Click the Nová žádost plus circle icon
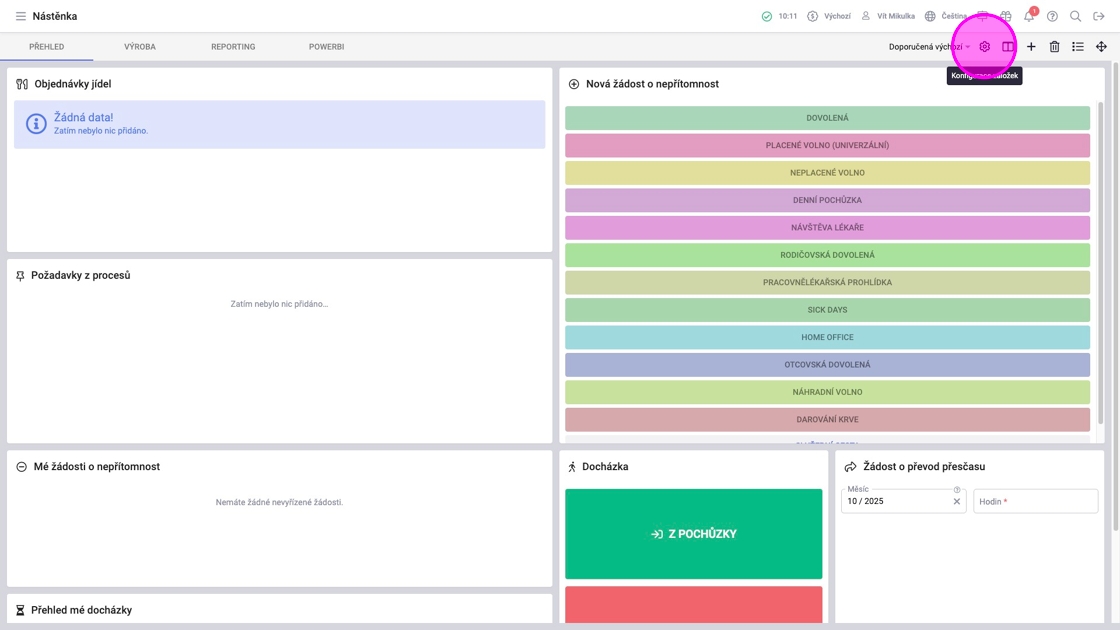 click(x=574, y=84)
